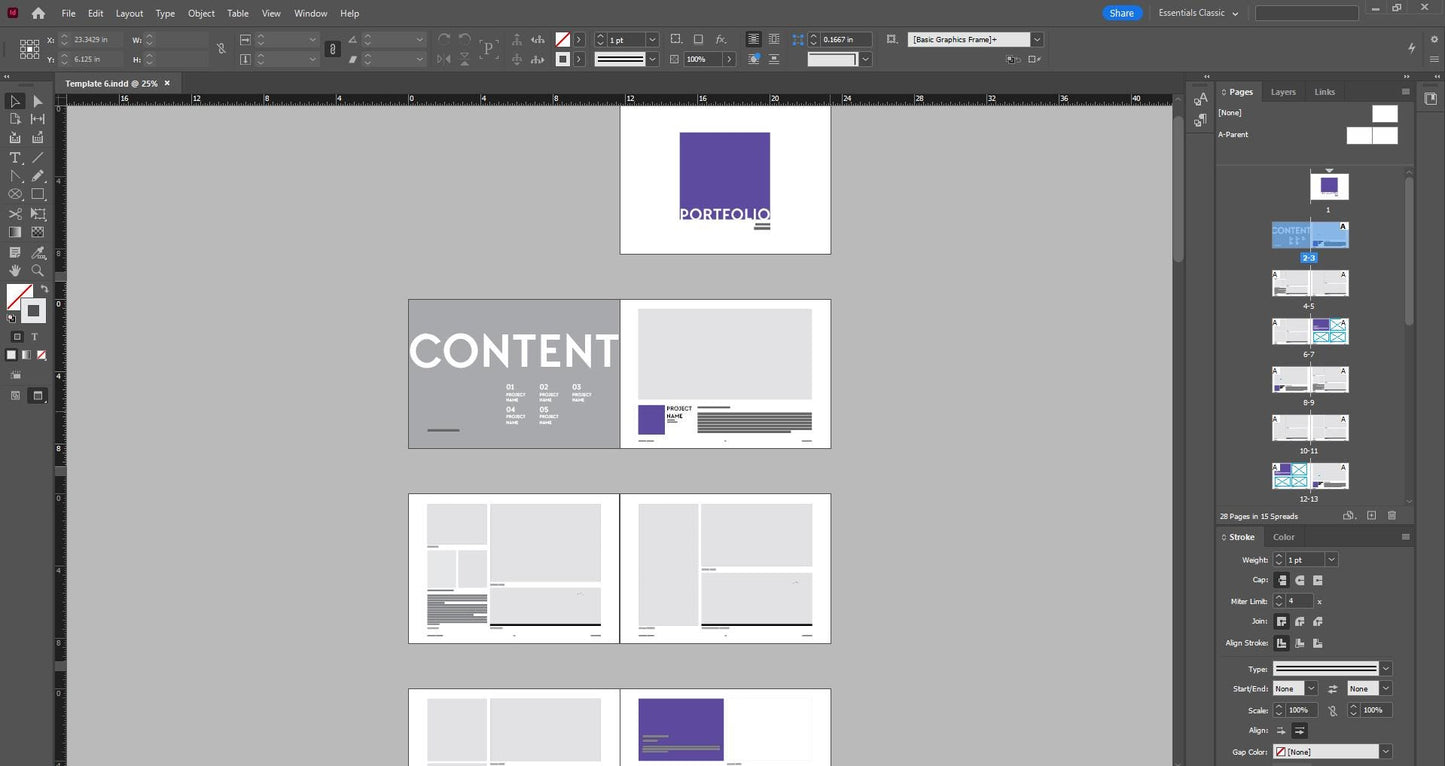
Task: Choose the round cap stroke option
Action: (1300, 580)
